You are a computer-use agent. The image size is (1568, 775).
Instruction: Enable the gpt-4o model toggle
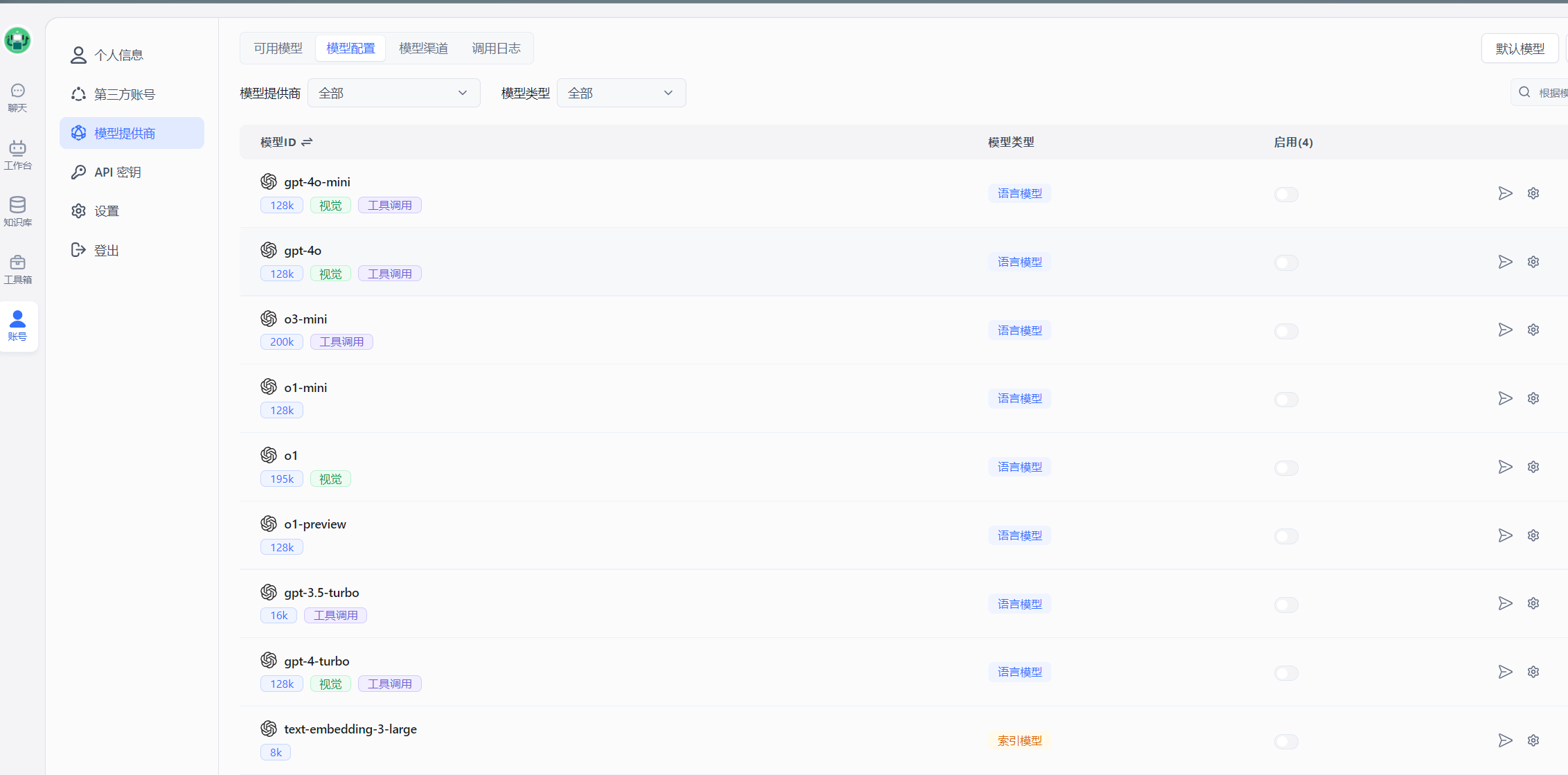1286,263
